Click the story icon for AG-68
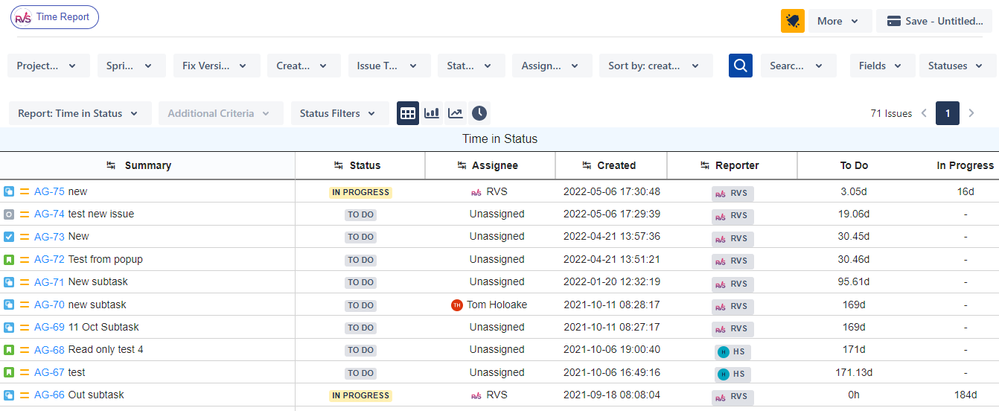The image size is (999, 411). coord(8,350)
